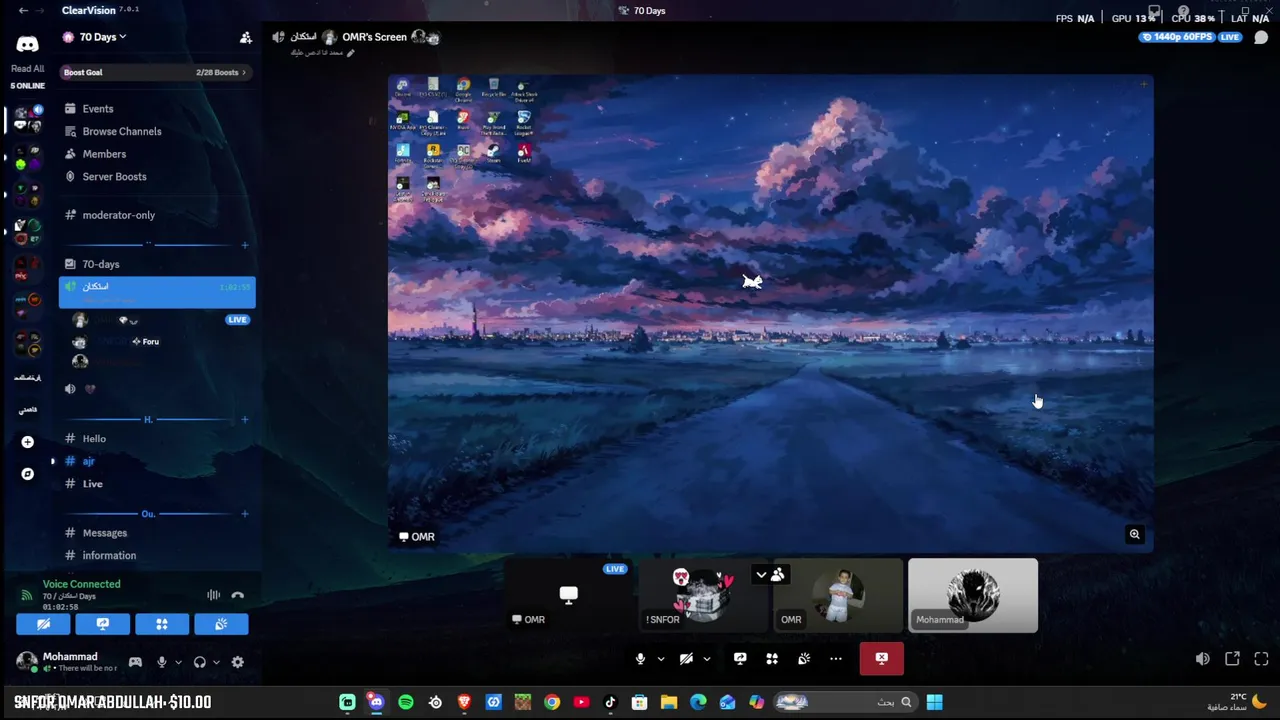Disconnect from voice using the phone icon
1280x720 pixels.
click(238, 595)
